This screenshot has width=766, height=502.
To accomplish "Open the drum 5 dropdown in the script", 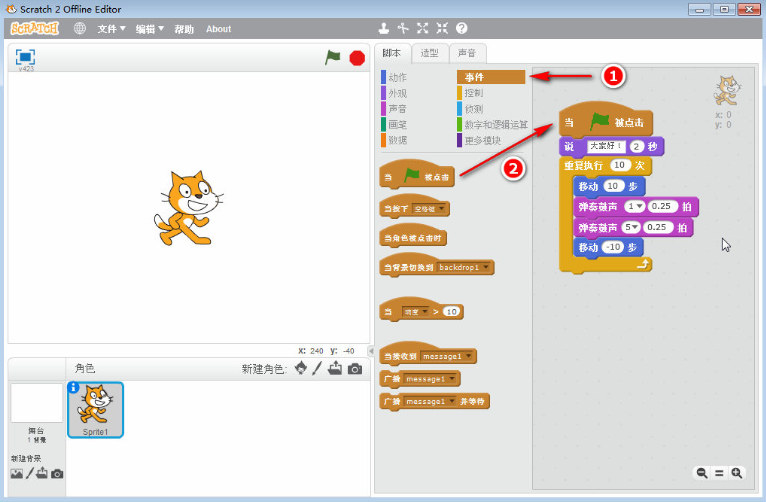I will pos(631,227).
